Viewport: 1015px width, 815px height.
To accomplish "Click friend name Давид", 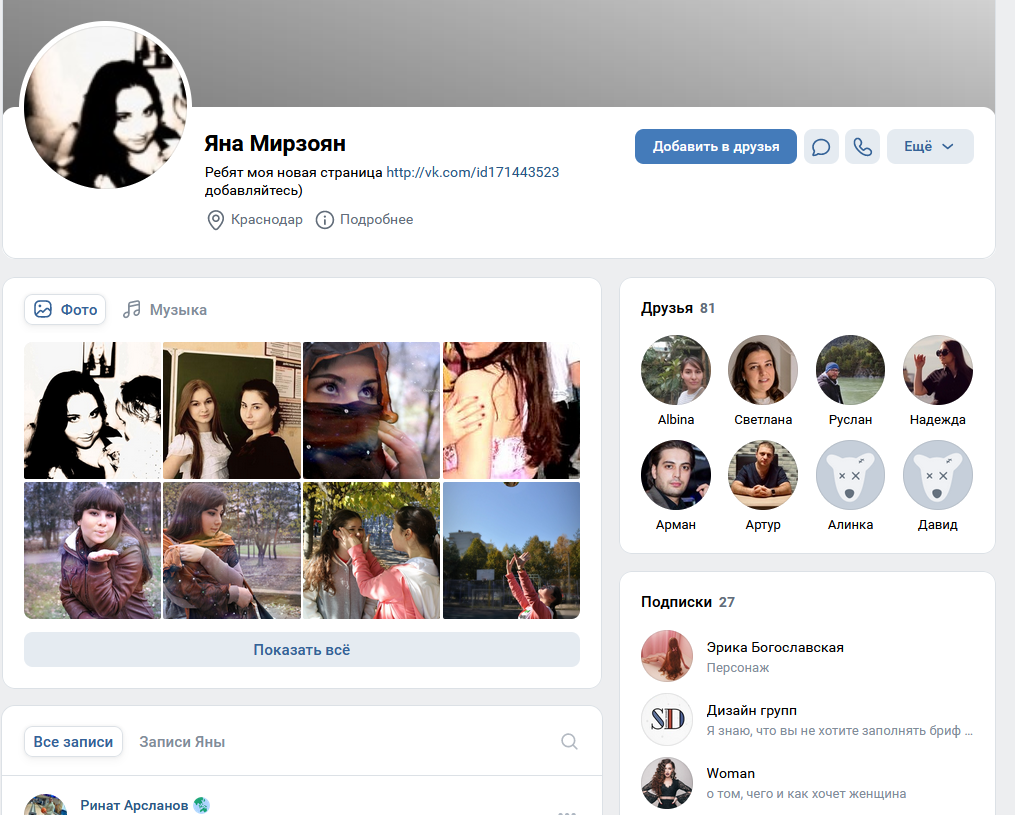I will point(937,524).
